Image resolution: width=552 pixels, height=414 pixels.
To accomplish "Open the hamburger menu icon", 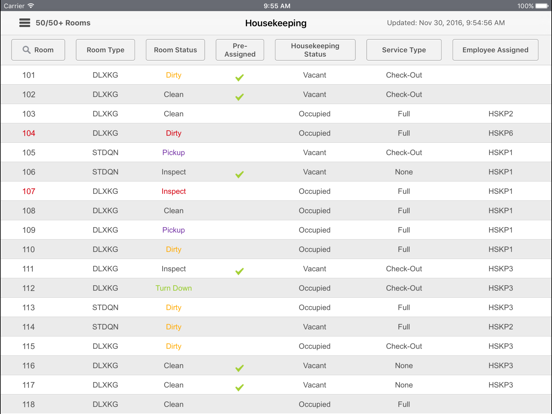I will [25, 23].
